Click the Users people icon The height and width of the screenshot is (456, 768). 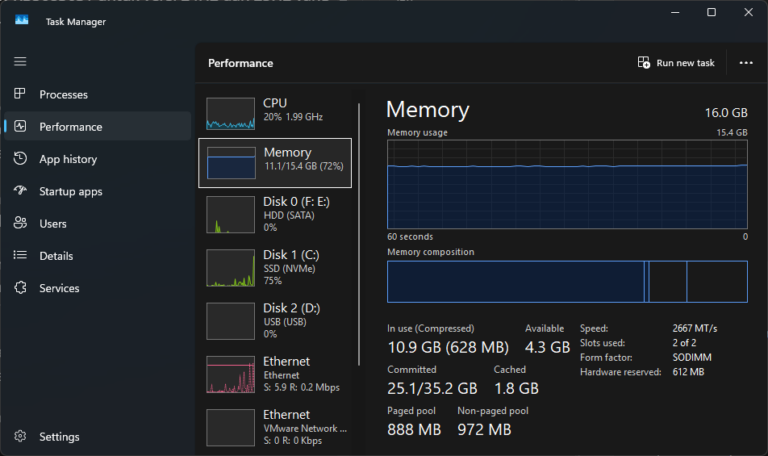pyautogui.click(x=20, y=223)
